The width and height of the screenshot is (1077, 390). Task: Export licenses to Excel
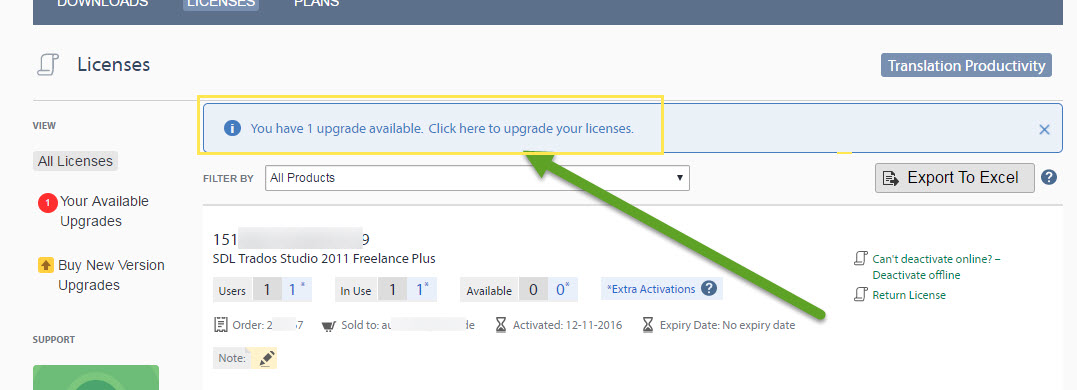click(x=955, y=178)
